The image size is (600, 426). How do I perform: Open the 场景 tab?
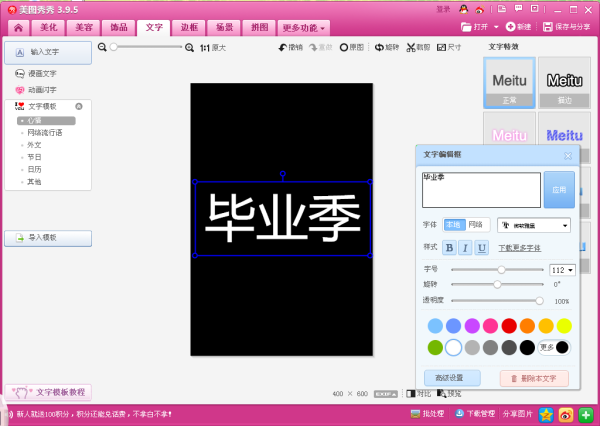224,28
